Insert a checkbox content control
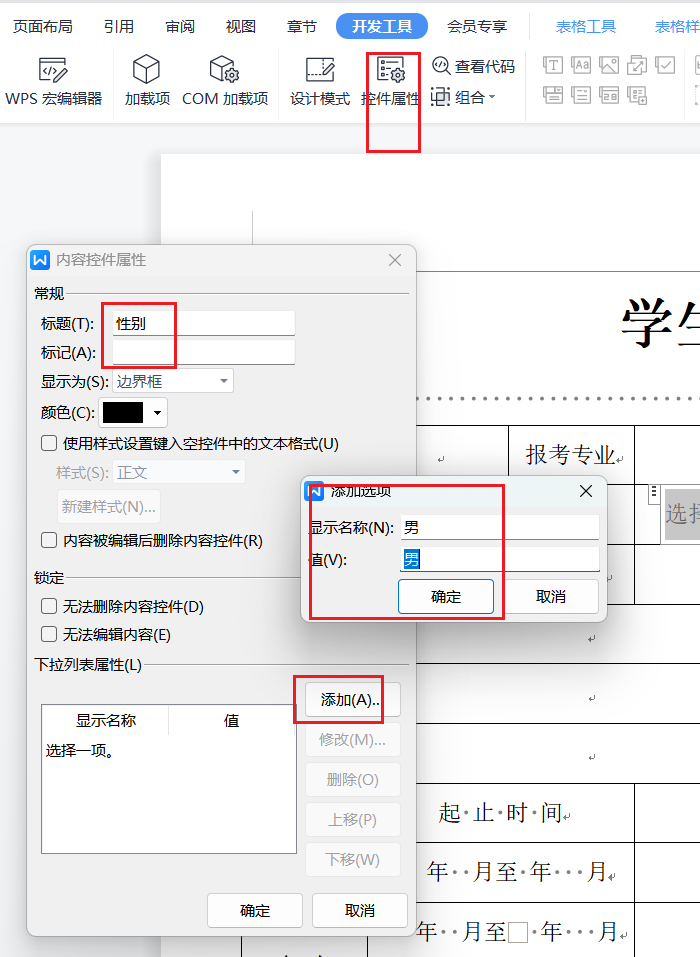 (x=665, y=66)
